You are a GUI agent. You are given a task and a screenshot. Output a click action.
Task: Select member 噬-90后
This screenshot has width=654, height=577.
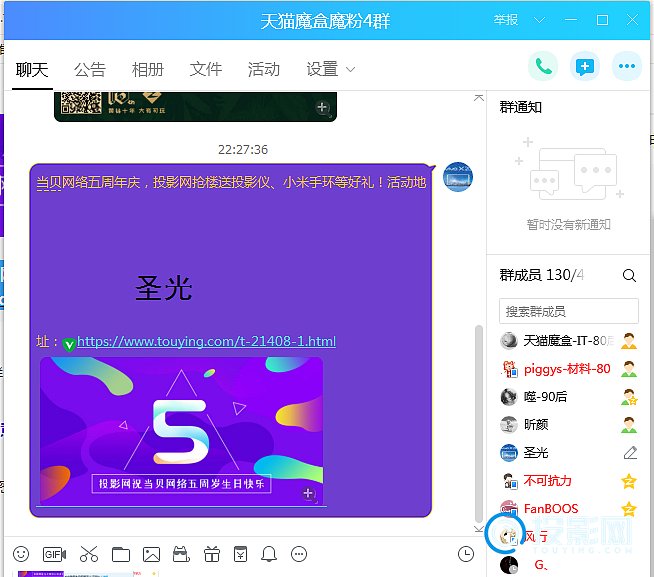click(568, 397)
